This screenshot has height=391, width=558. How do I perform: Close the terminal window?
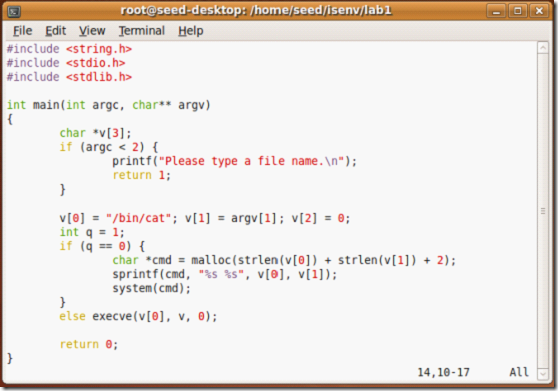point(539,11)
